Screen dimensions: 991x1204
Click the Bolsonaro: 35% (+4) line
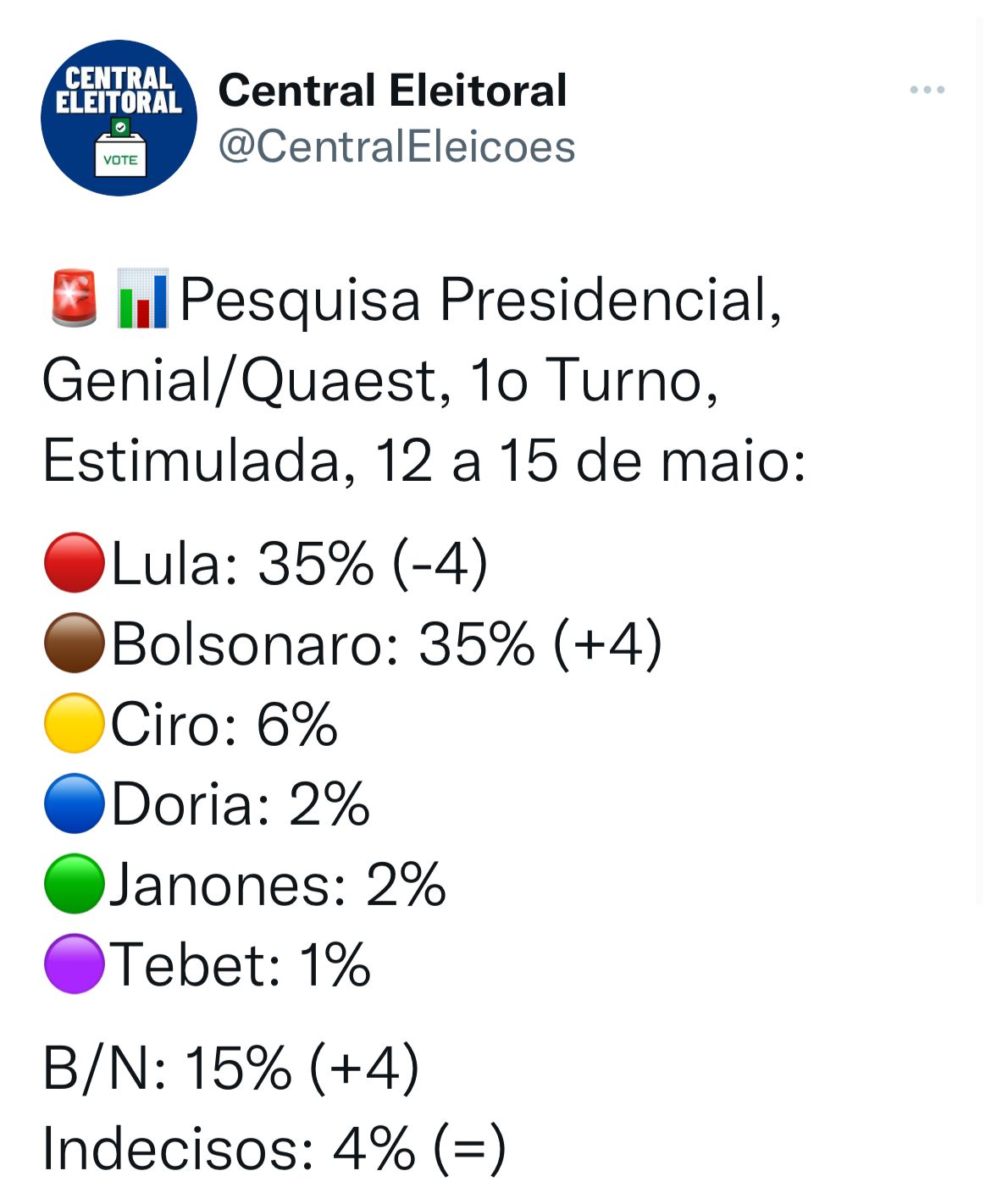tap(385, 643)
